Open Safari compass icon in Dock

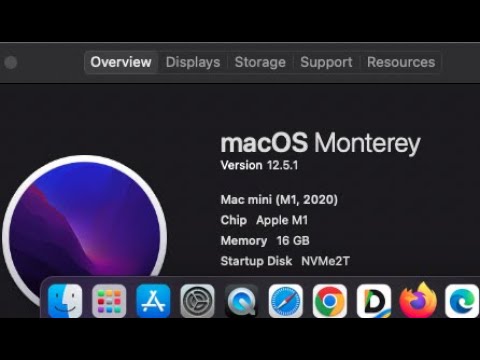click(286, 301)
